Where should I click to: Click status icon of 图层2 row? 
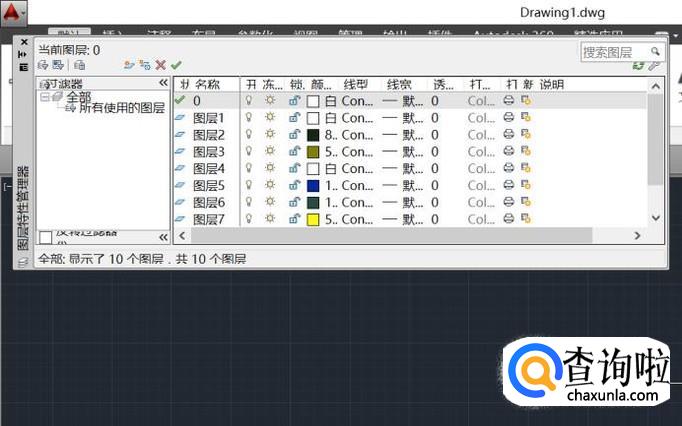180,134
